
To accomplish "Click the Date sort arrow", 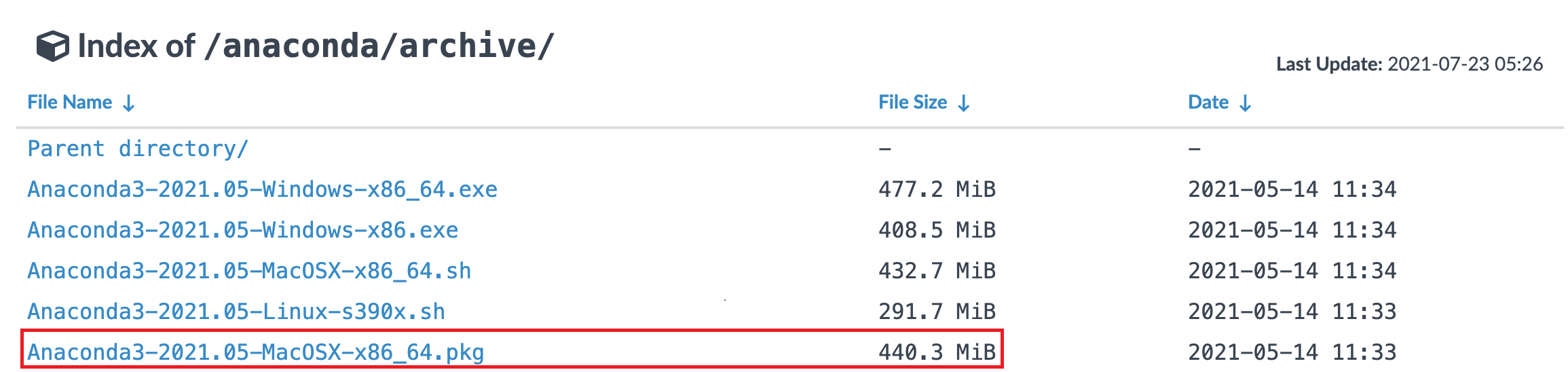I will pyautogui.click(x=1245, y=103).
